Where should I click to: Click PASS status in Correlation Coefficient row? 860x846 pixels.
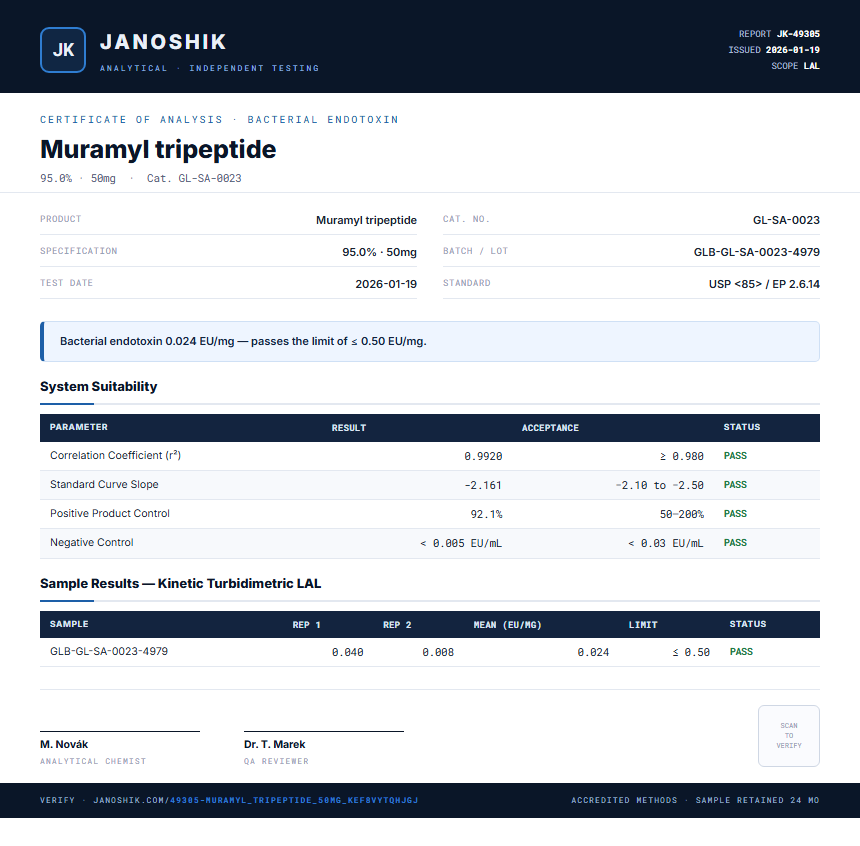point(735,455)
